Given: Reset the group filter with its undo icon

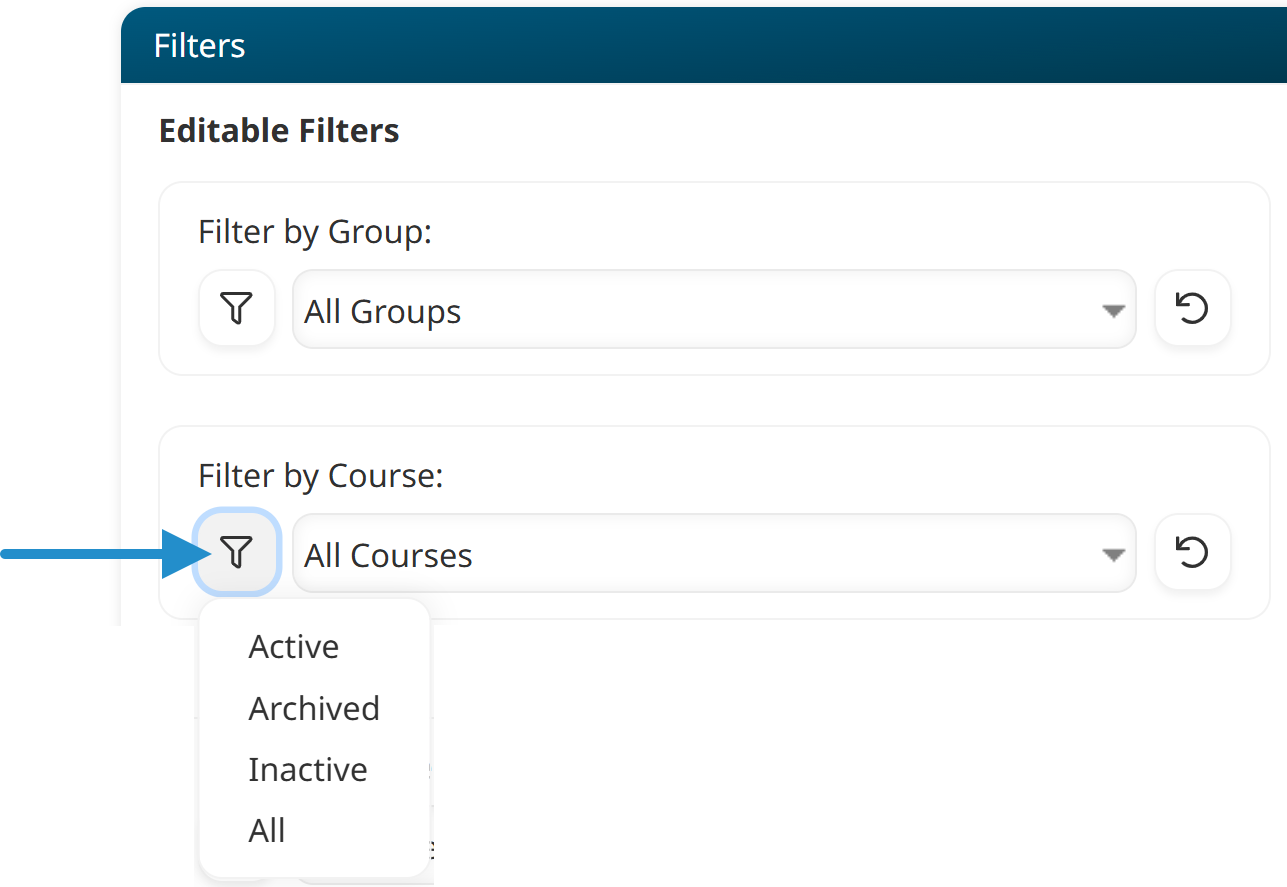Looking at the screenshot, I should point(1192,308).
